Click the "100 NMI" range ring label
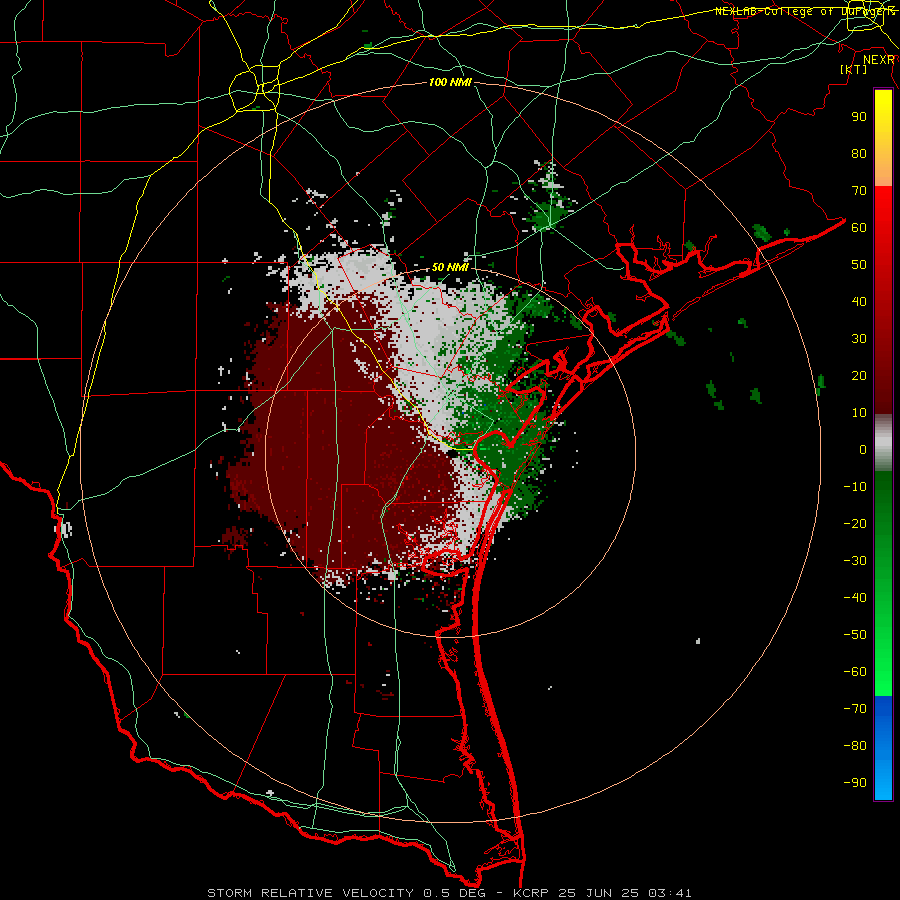 pos(450,83)
